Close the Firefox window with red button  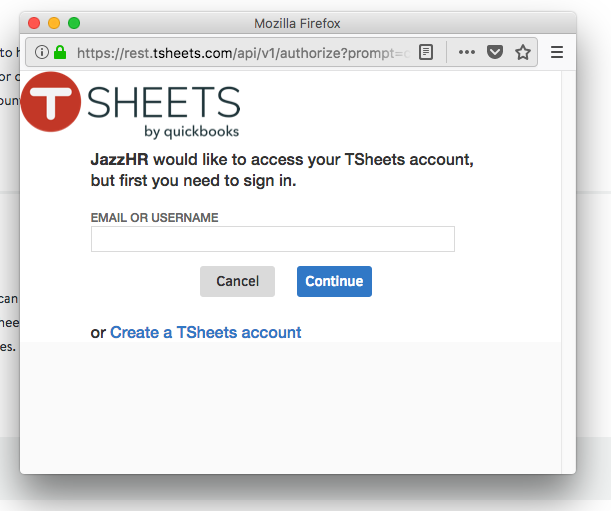tap(34, 23)
